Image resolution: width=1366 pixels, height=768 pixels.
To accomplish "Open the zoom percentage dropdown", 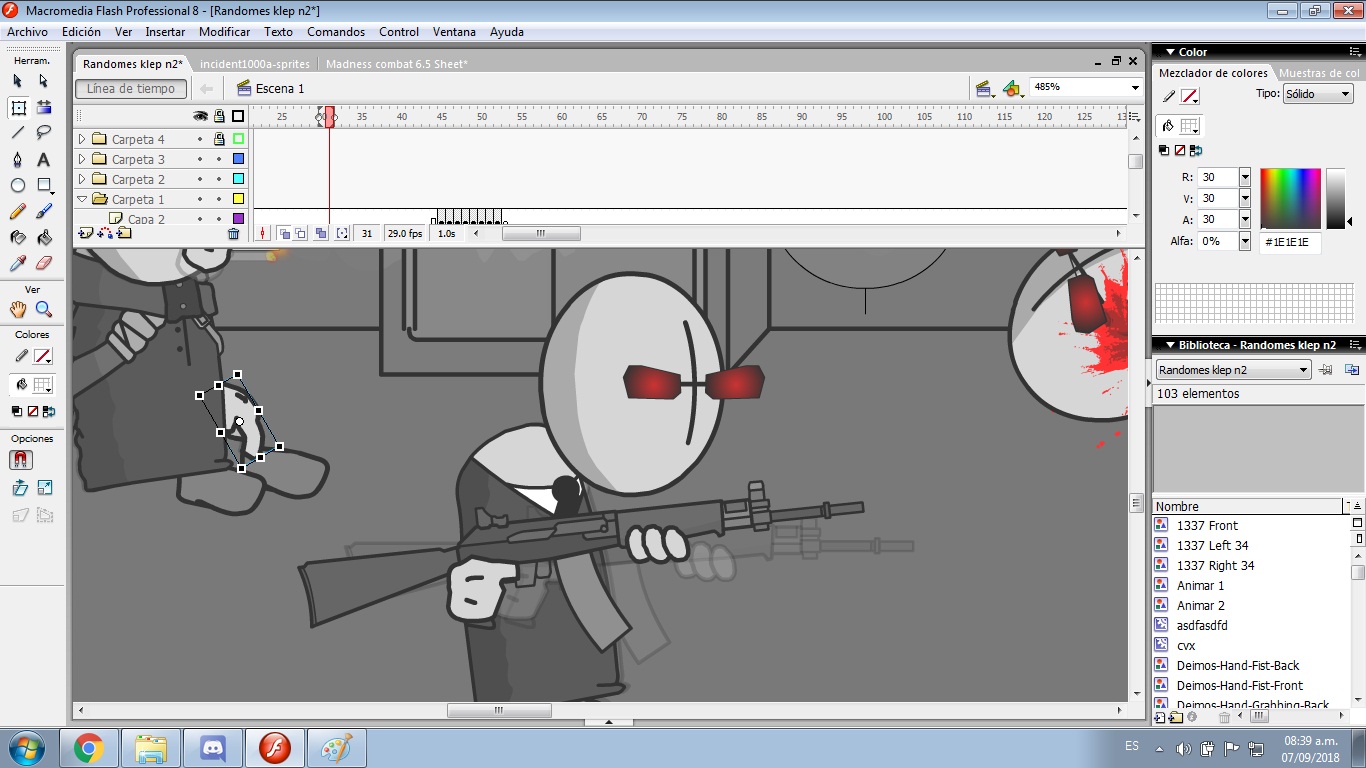I will coord(1135,88).
